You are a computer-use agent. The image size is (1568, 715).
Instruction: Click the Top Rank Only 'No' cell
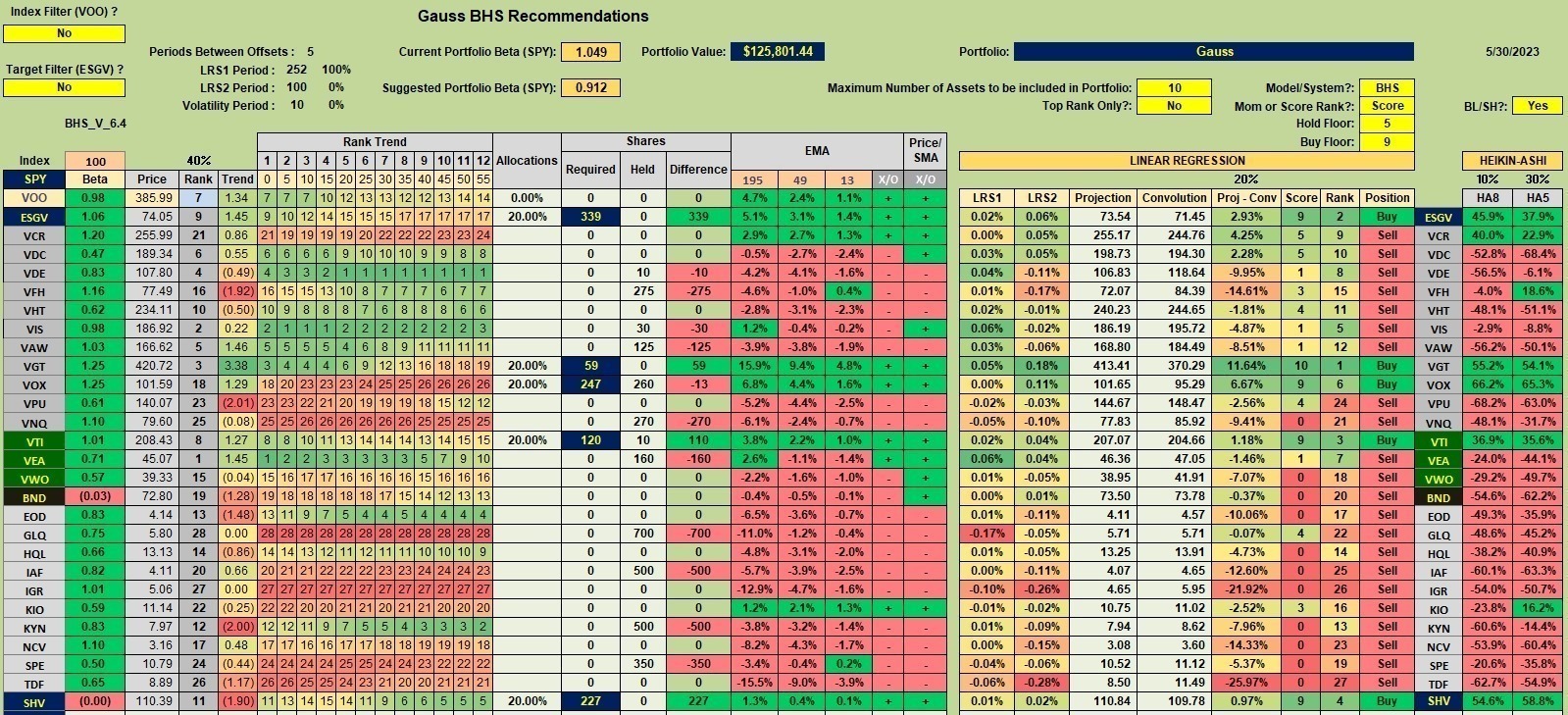(x=1174, y=106)
